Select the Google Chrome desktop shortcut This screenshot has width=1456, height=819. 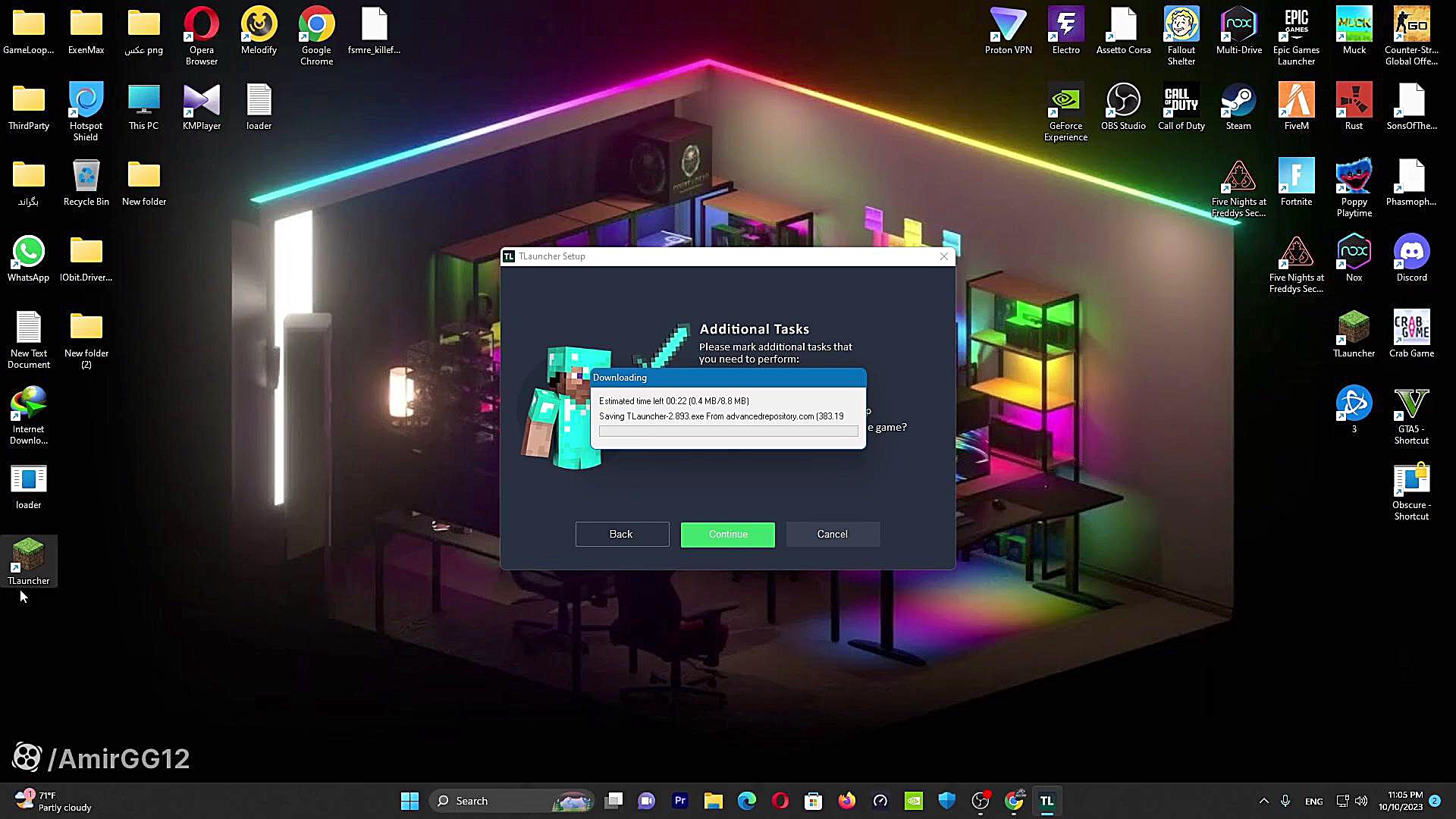pyautogui.click(x=316, y=36)
